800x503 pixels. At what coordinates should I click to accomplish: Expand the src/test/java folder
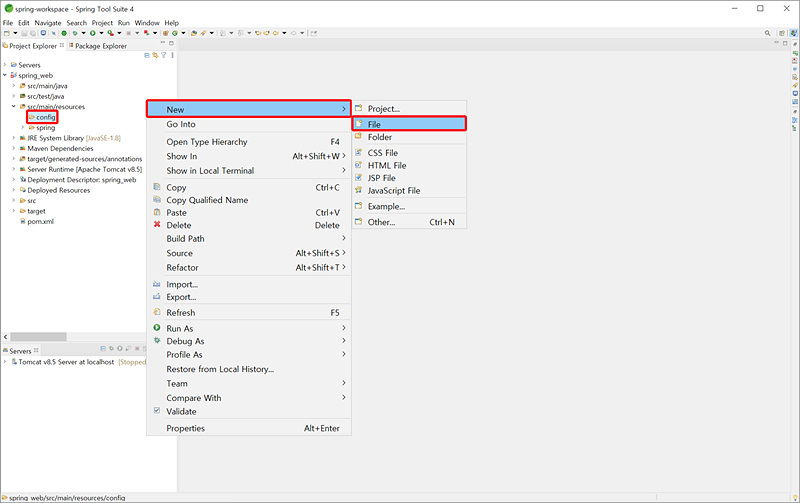pyautogui.click(x=14, y=96)
